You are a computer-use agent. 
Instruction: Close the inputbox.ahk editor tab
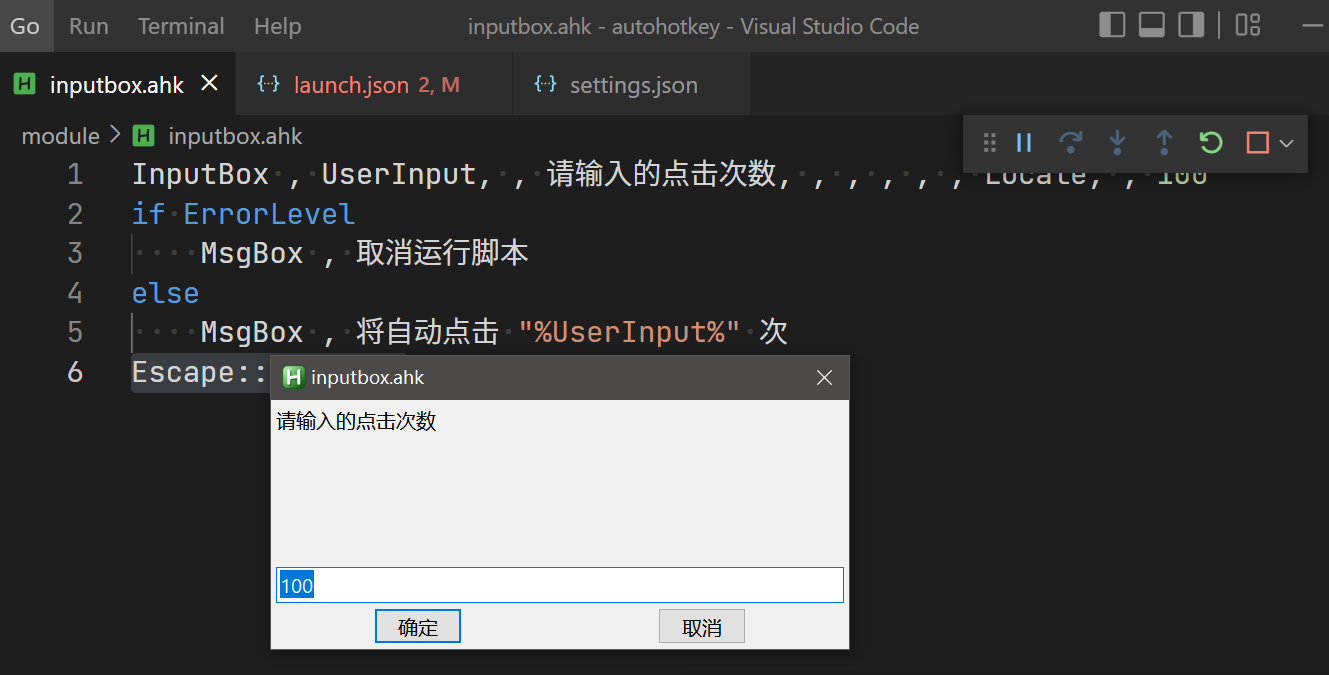(x=208, y=84)
